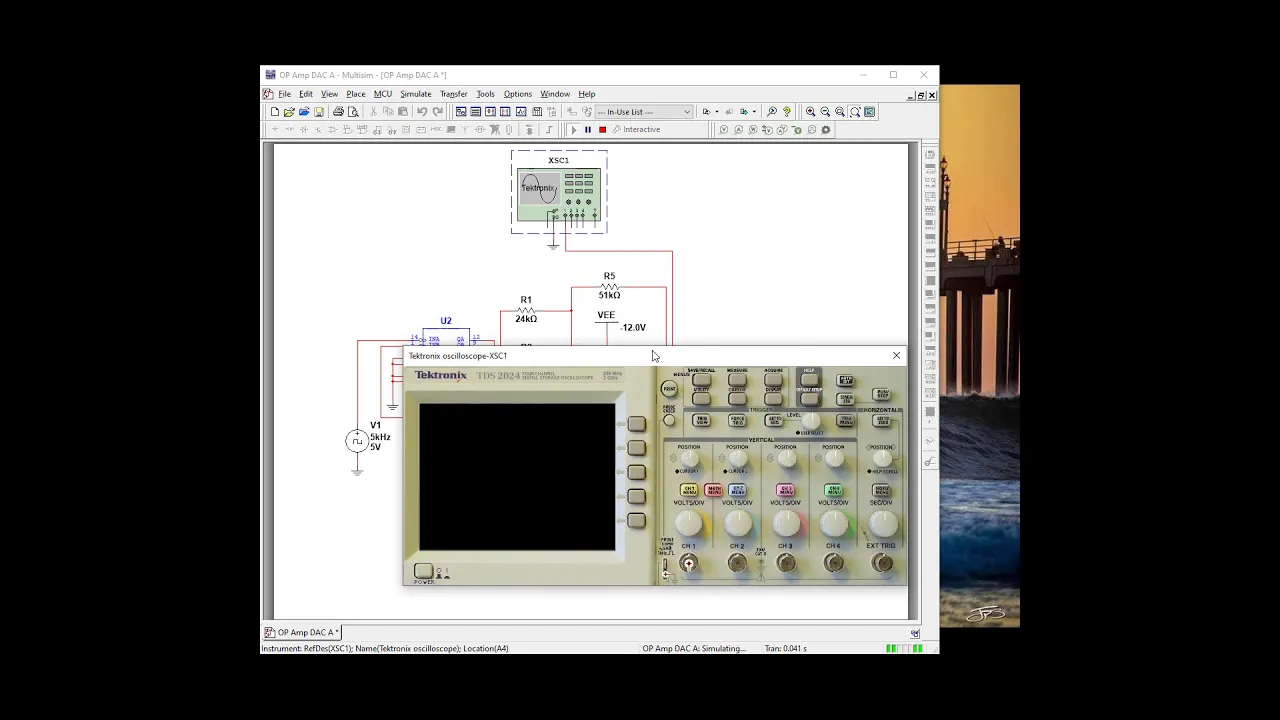Open the Simulate menu
The image size is (1280, 720).
point(415,94)
